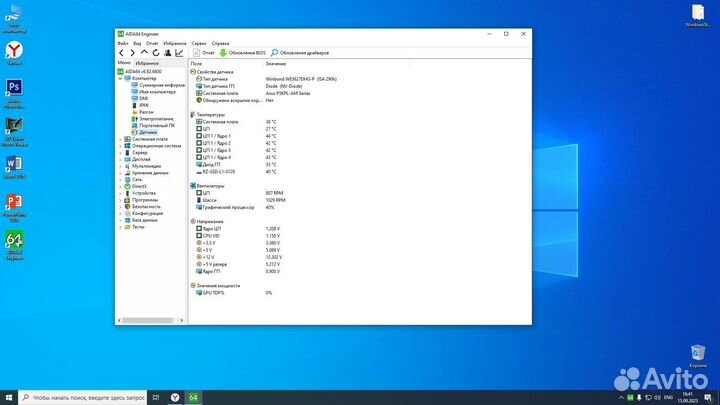Expand the Сеть tree node
The width and height of the screenshot is (720, 405).
(x=121, y=180)
